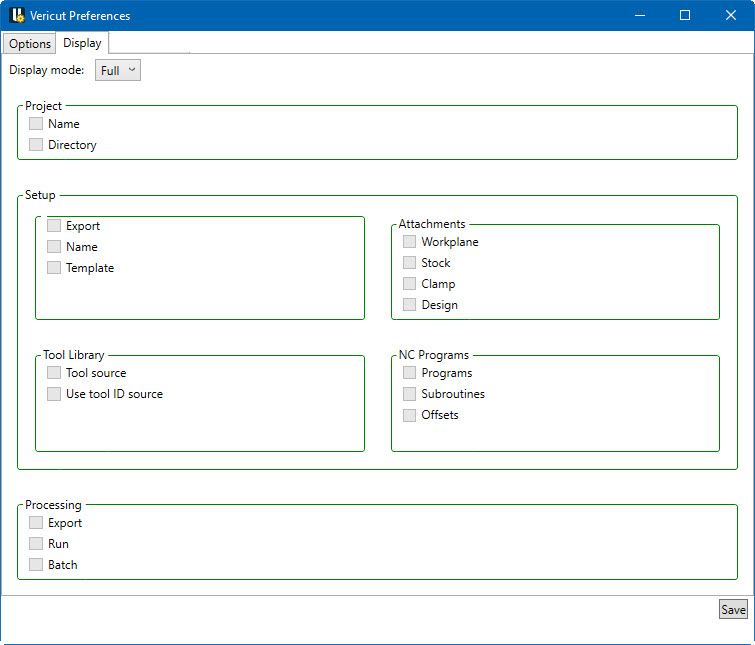Tick the Design checkbox
This screenshot has height=645, width=755.
tap(409, 305)
